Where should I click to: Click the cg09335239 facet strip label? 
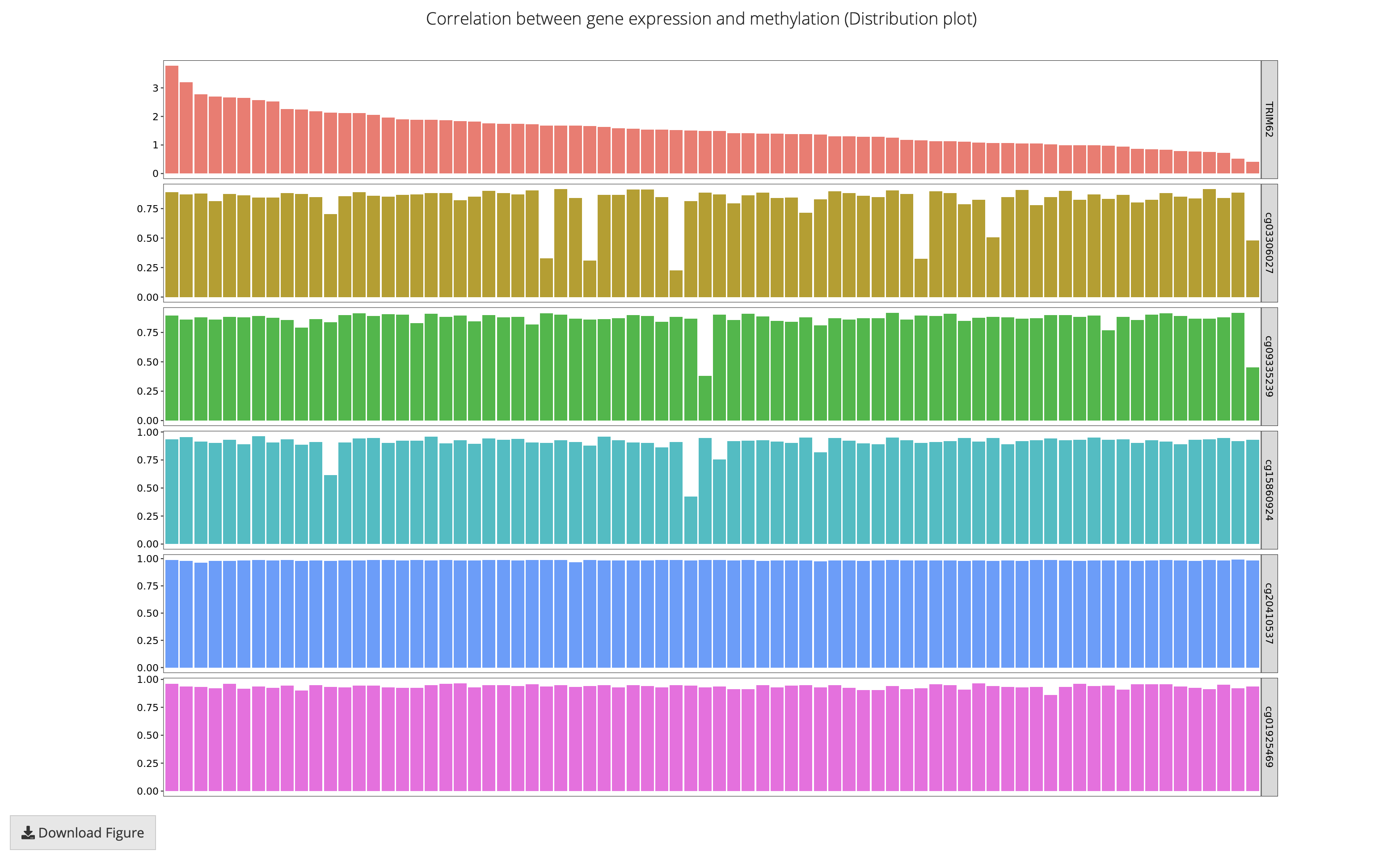point(1269,366)
